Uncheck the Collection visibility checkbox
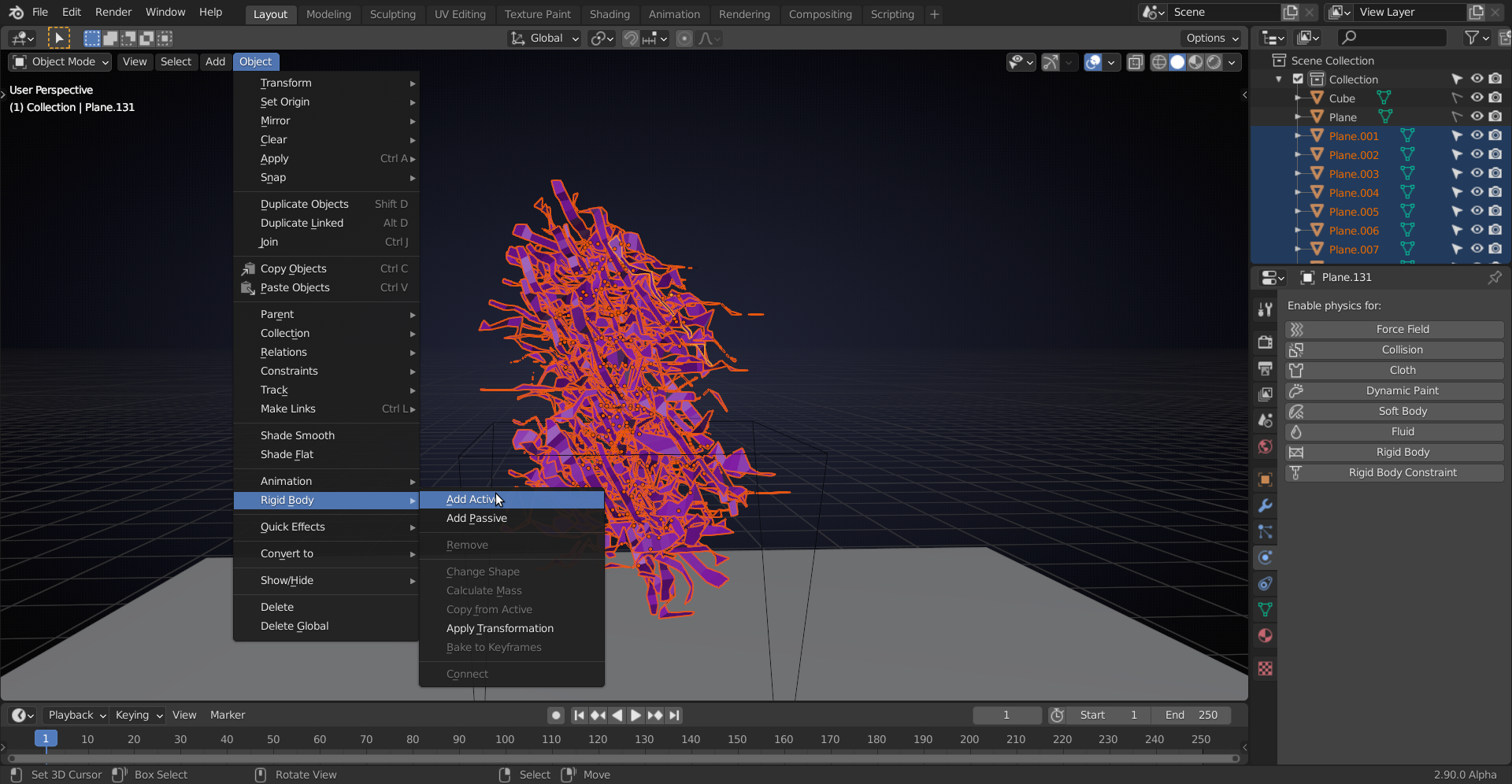 tap(1298, 79)
